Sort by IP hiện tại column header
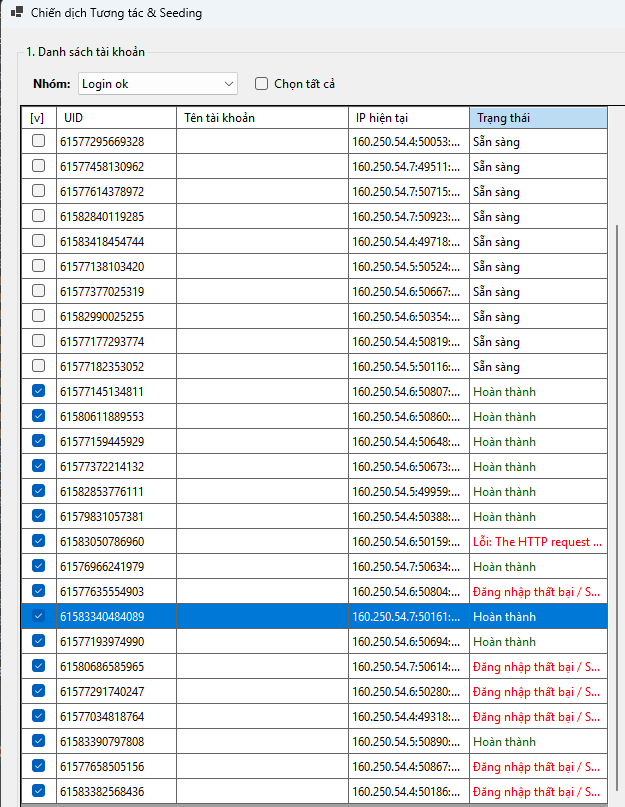This screenshot has height=807, width=625. tap(409, 118)
